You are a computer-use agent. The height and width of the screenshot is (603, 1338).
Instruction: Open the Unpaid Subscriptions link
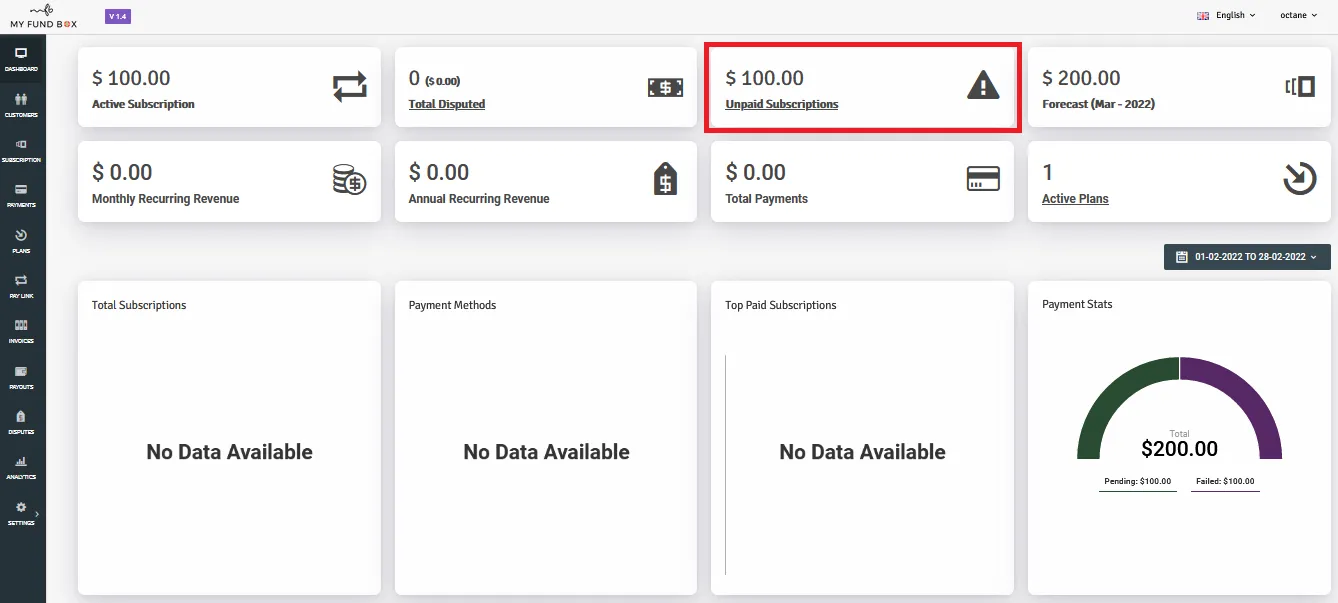tap(782, 104)
